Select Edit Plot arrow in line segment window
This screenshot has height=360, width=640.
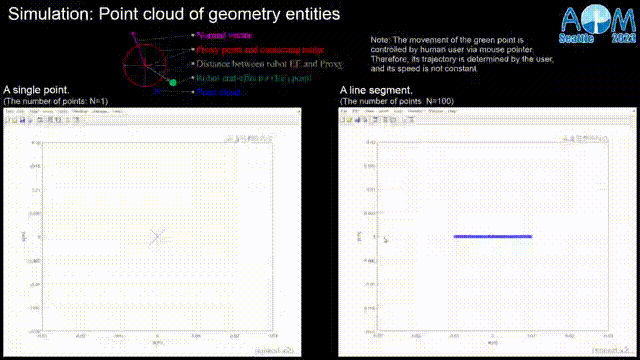404,120
